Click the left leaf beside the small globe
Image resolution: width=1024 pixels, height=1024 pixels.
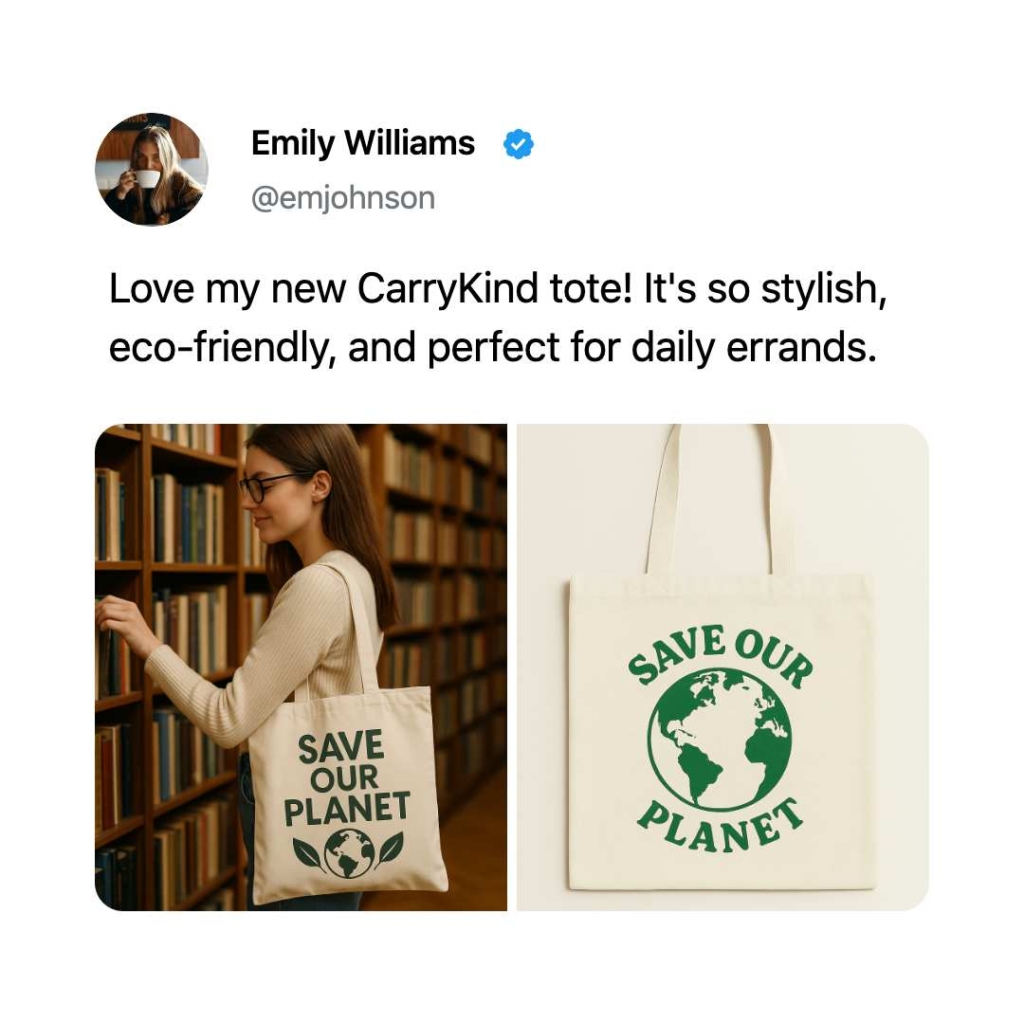pyautogui.click(x=308, y=854)
